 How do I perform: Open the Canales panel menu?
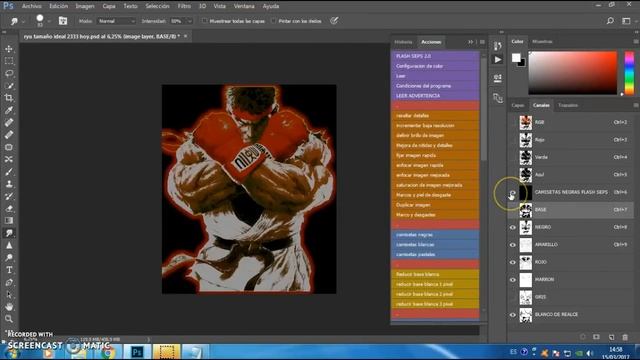click(636, 105)
